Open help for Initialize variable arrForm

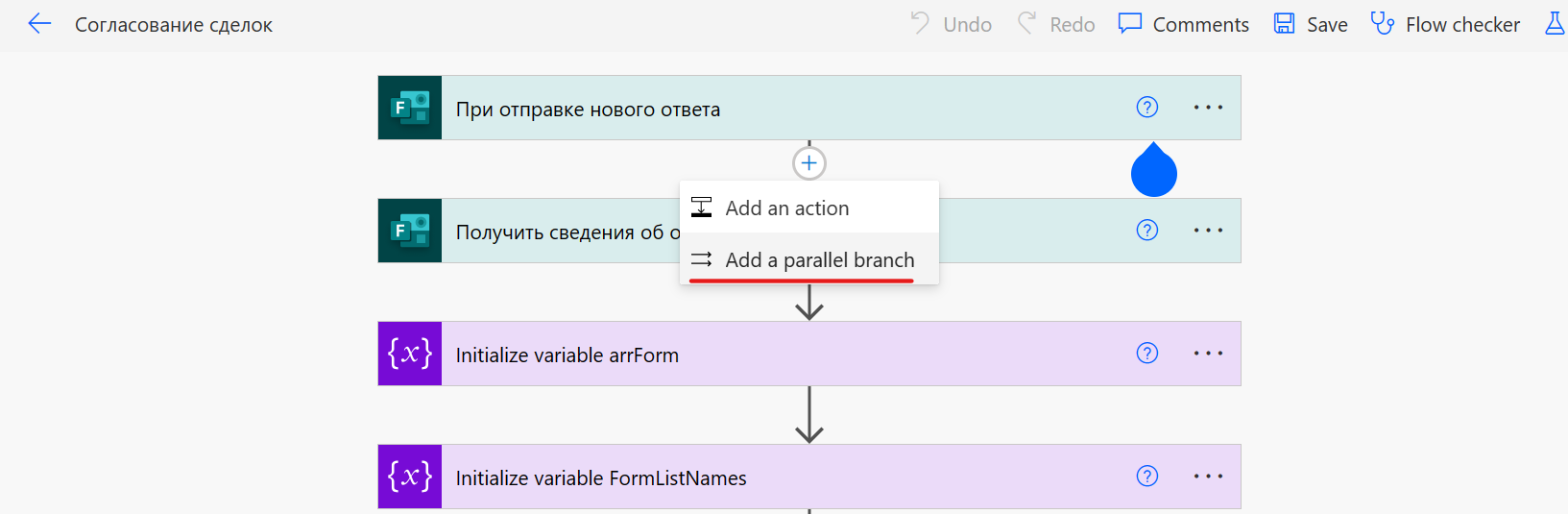[1146, 354]
